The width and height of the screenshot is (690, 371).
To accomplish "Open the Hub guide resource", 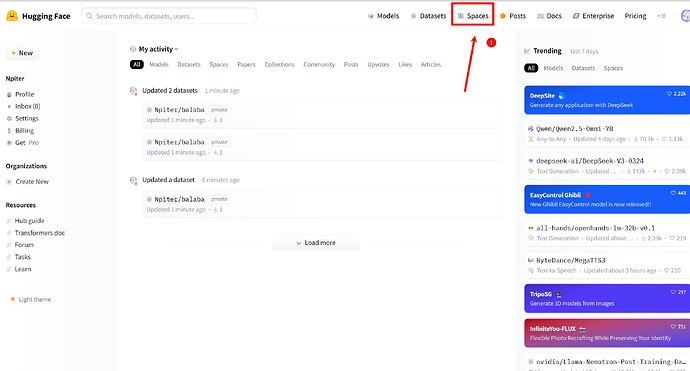I will [x=26, y=220].
